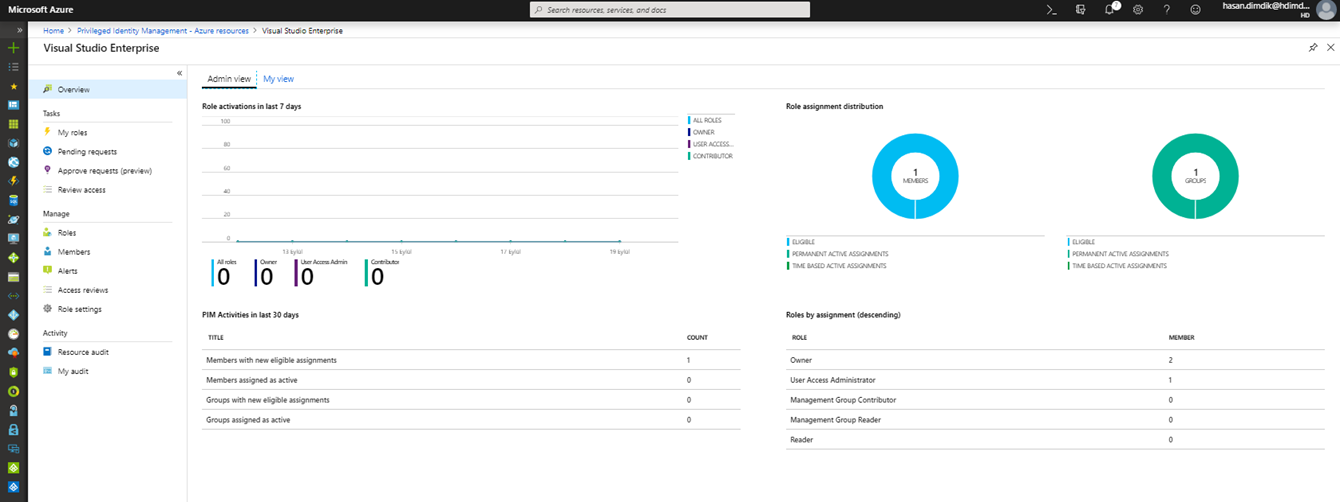Select the Reader role row

[x=1055, y=439]
